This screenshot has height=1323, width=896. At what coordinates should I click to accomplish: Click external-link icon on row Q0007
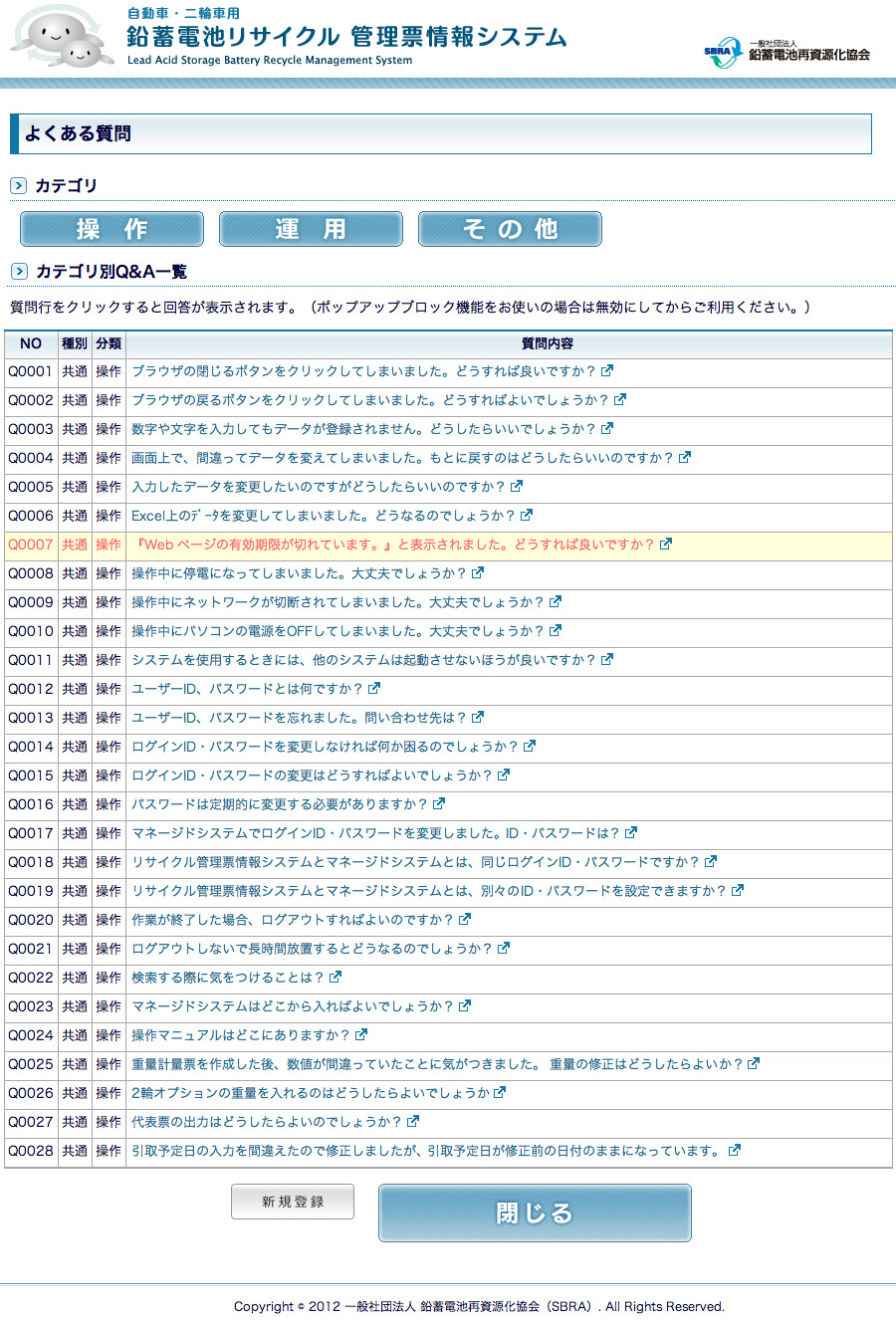pos(666,545)
